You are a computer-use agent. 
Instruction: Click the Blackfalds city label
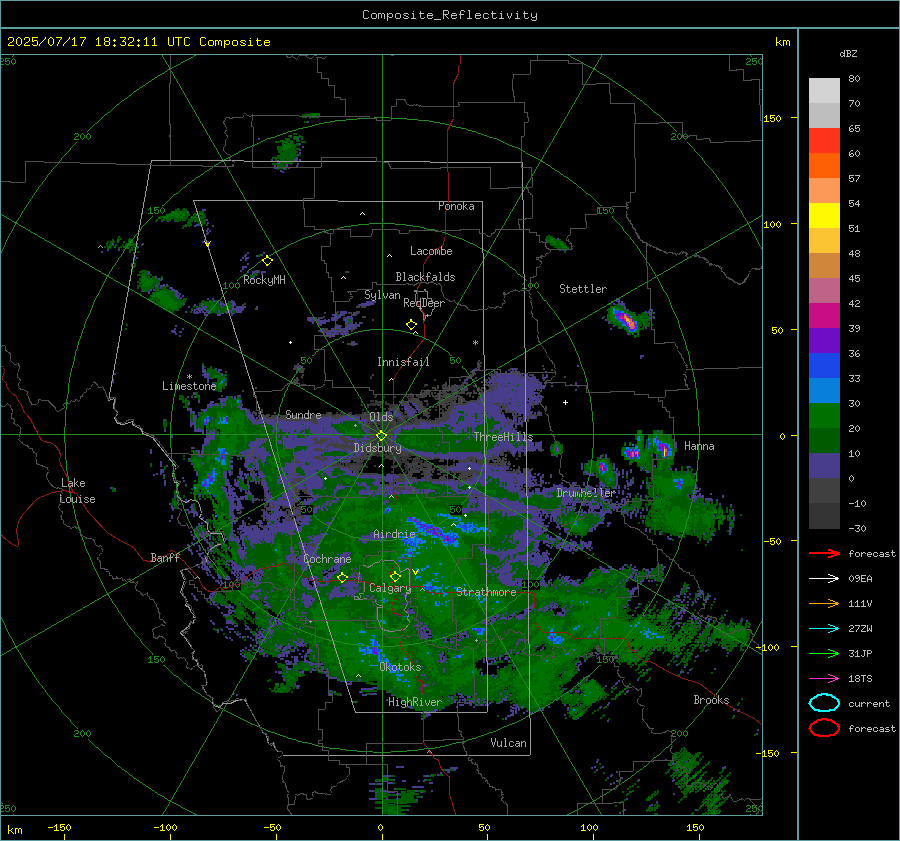tap(425, 277)
